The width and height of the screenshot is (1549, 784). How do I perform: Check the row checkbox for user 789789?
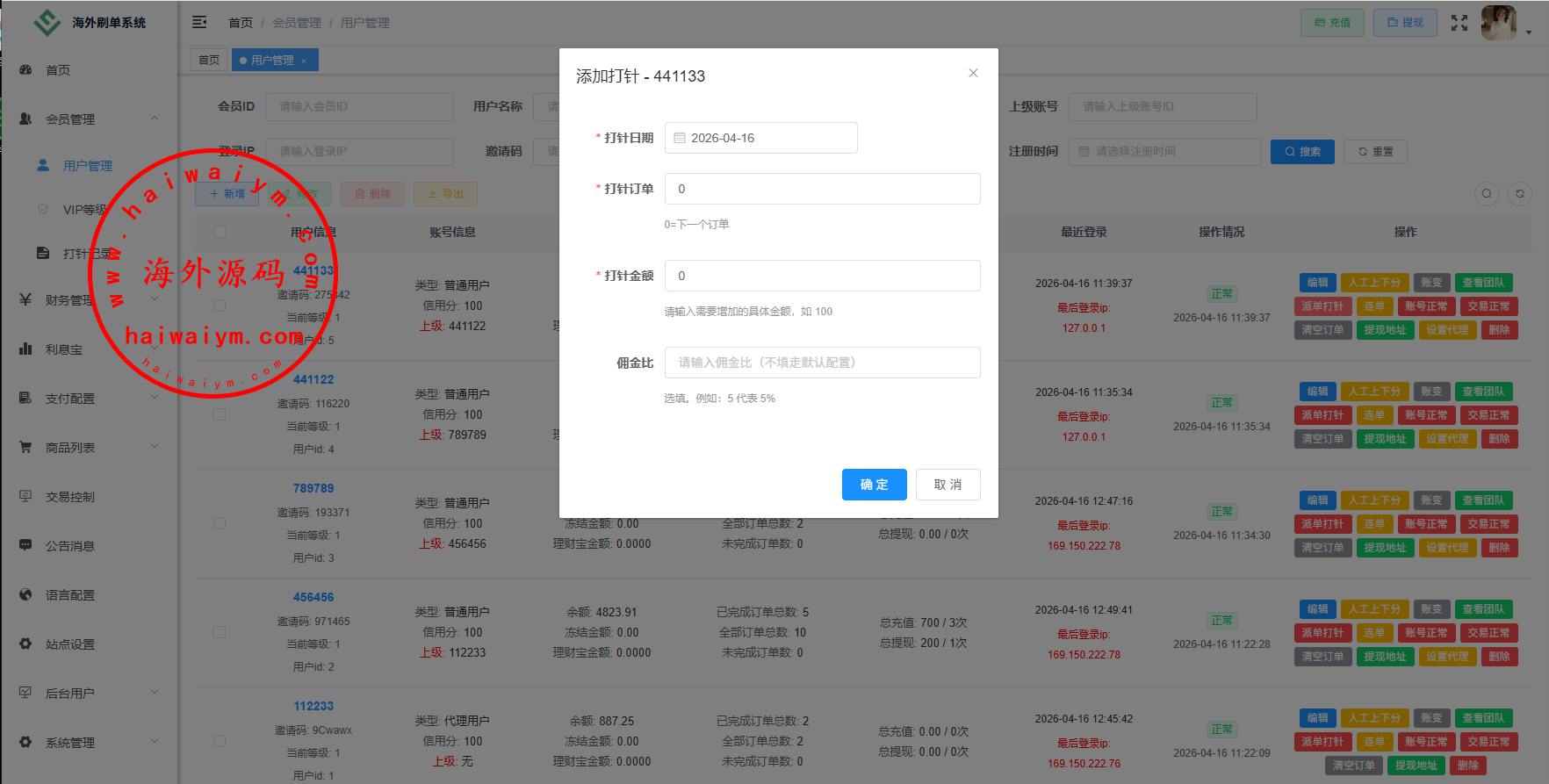click(x=220, y=523)
